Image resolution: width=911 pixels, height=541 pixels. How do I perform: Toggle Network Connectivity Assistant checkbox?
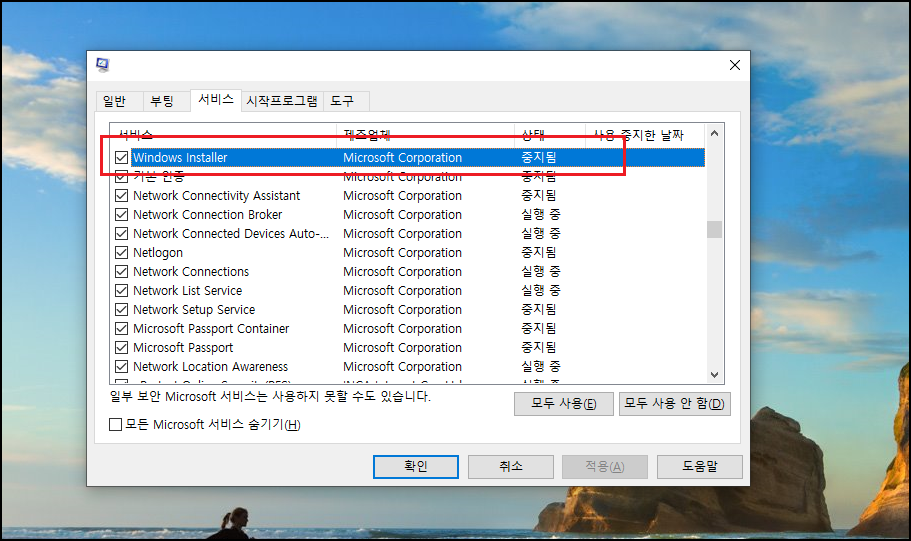[121, 195]
